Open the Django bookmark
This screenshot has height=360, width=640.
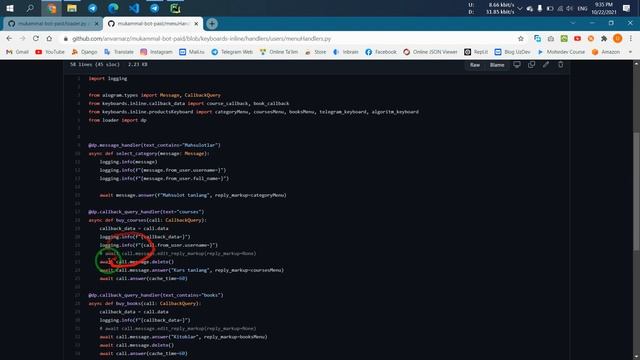(x=84, y=52)
